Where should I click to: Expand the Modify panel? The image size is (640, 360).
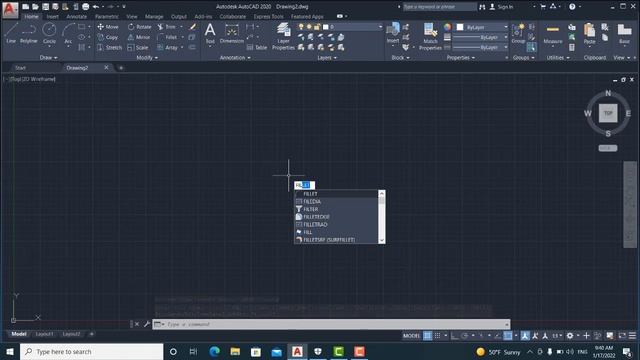147,58
